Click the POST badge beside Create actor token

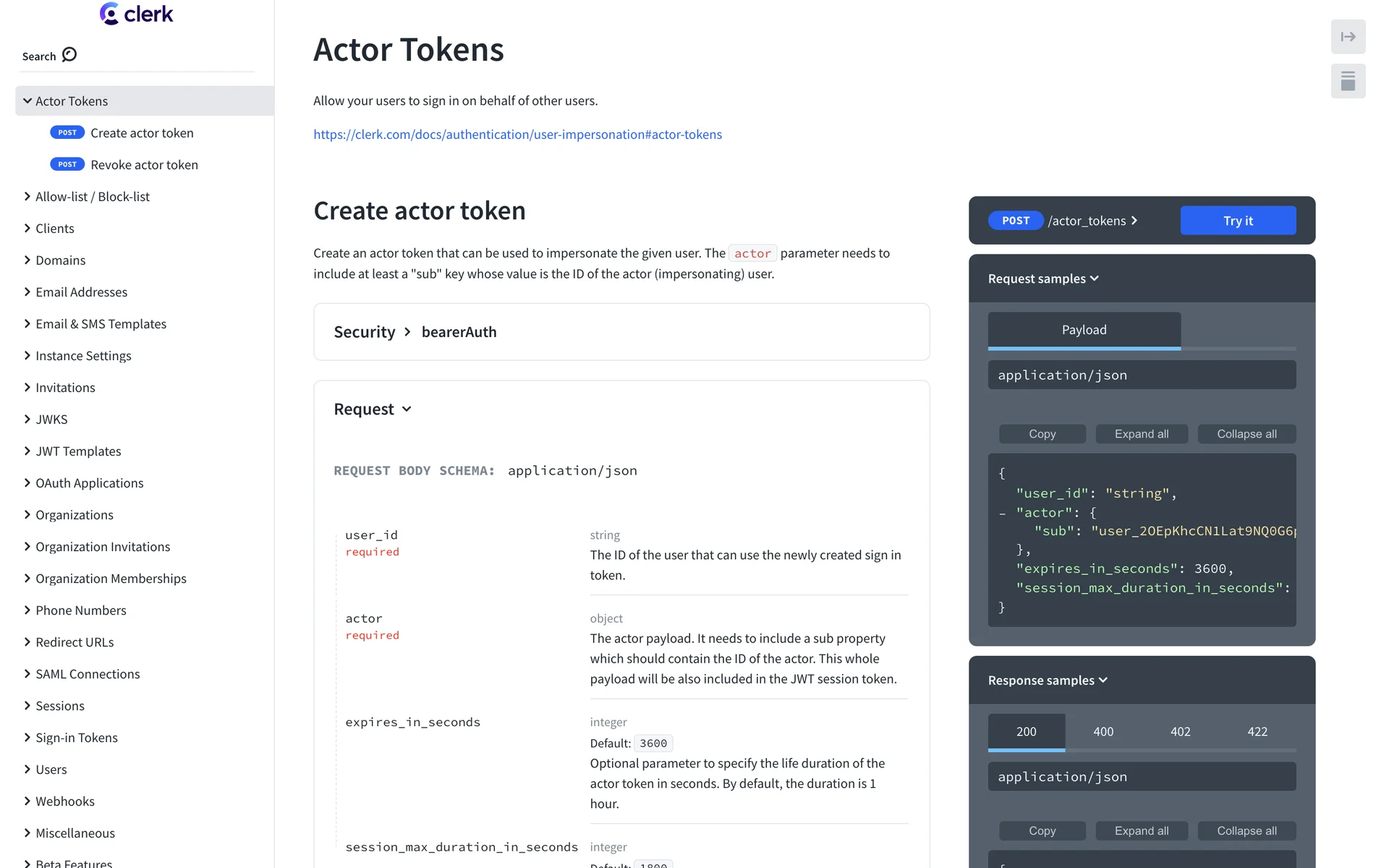click(67, 133)
